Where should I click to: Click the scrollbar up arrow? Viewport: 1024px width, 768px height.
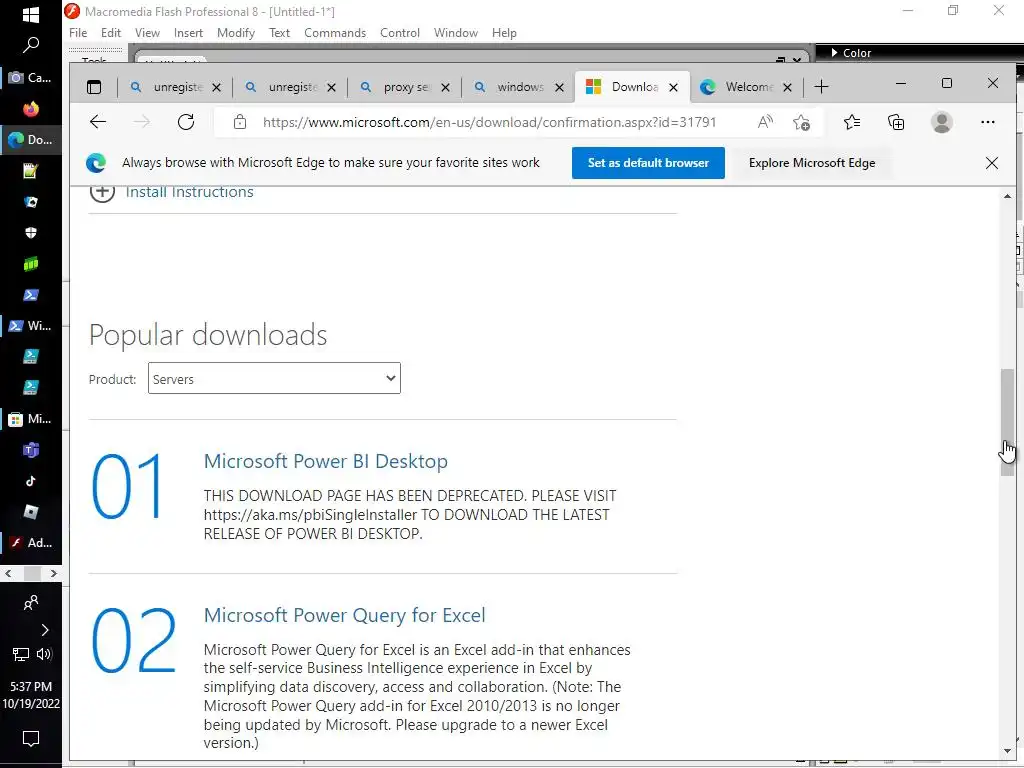click(x=1007, y=197)
